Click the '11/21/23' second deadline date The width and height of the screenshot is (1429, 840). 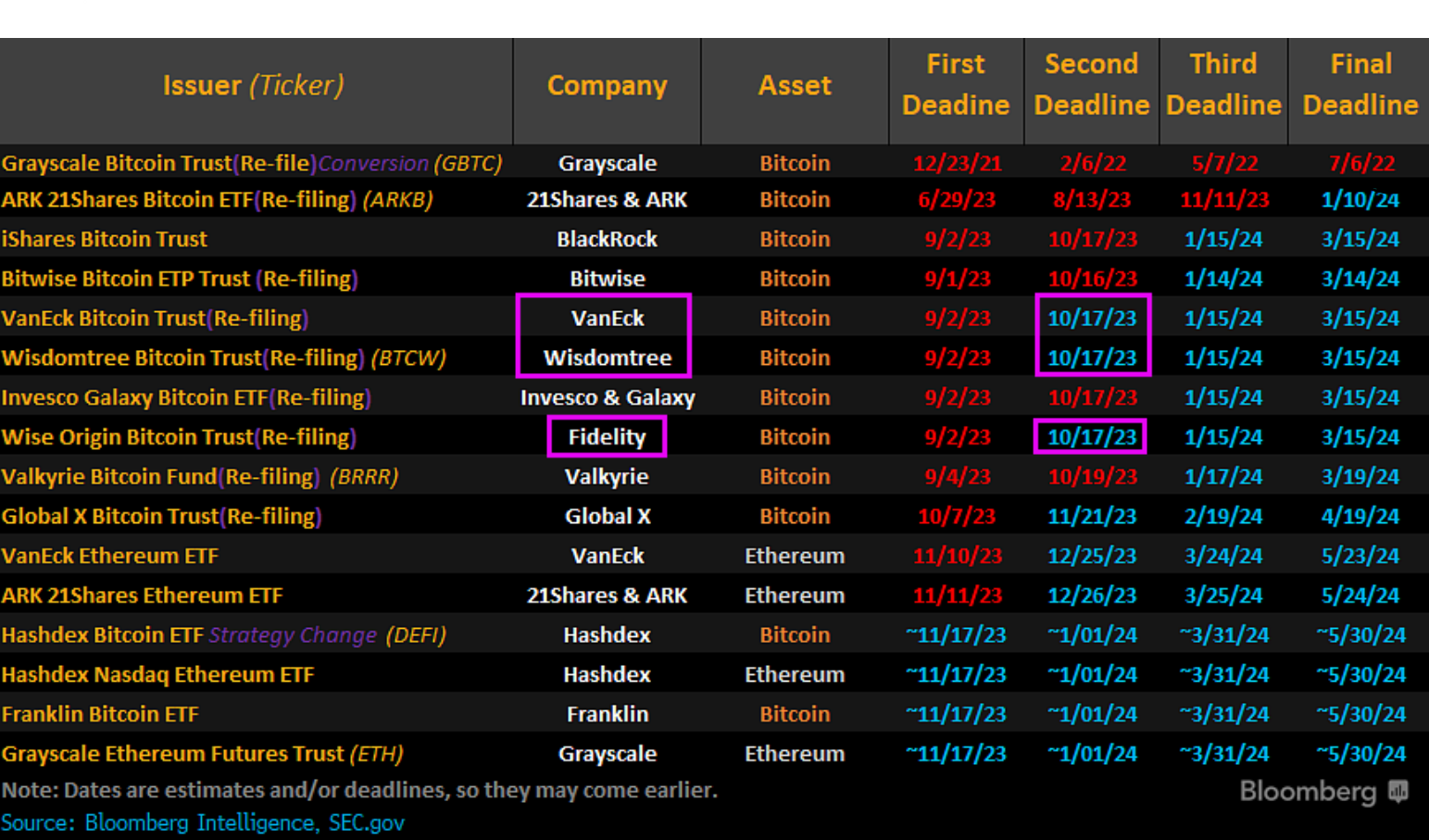pos(1092,517)
